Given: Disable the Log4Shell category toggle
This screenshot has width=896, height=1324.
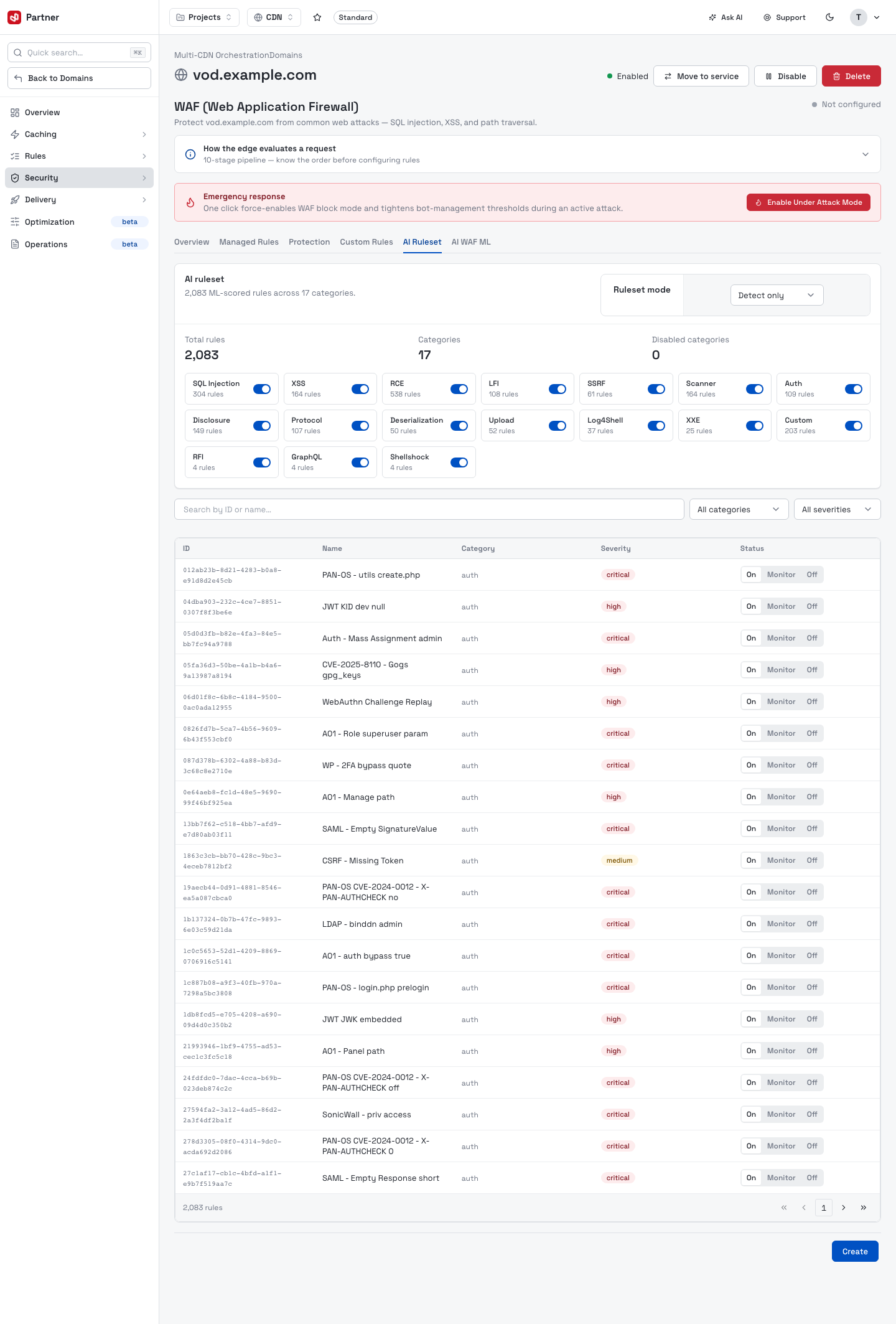Looking at the screenshot, I should pyautogui.click(x=656, y=426).
